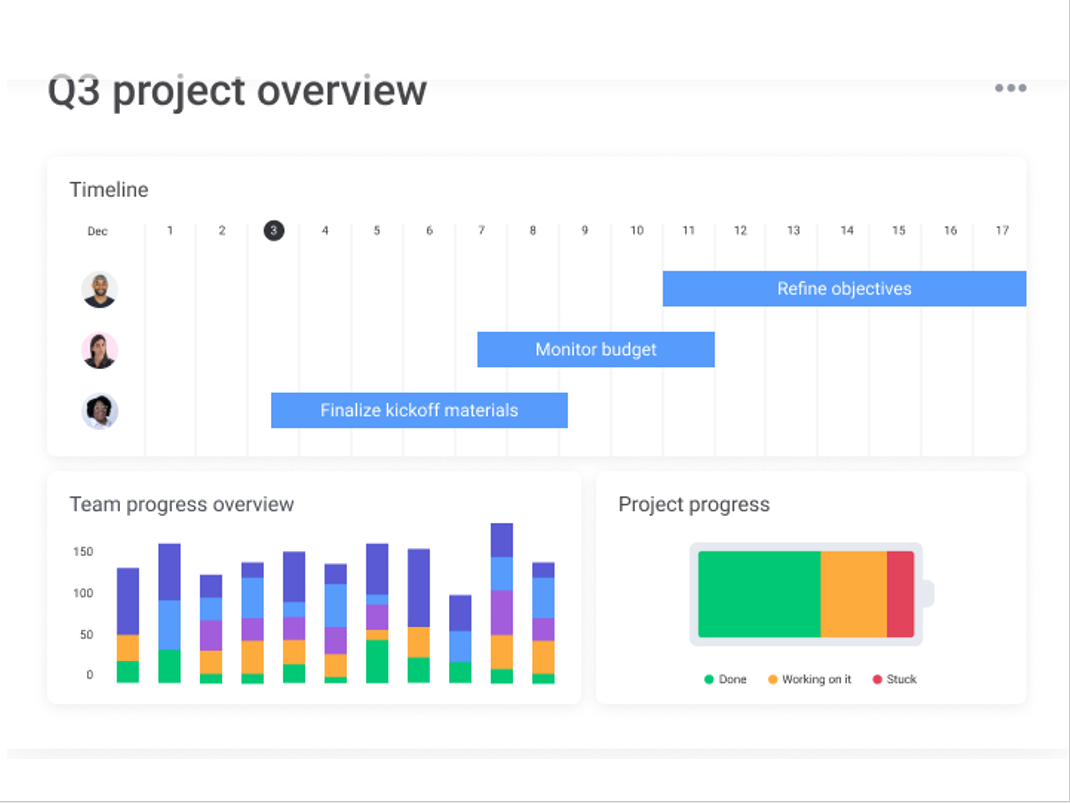Open the three-dot options menu
This screenshot has height=803, width=1070.
pos(1010,88)
